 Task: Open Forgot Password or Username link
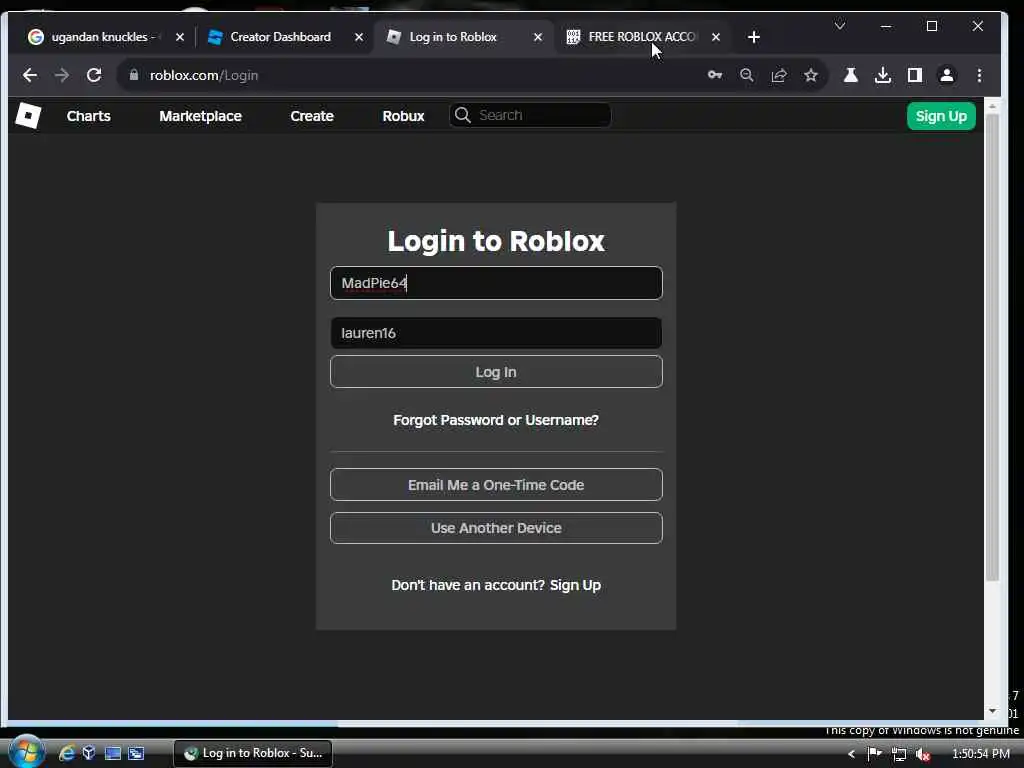pyautogui.click(x=496, y=420)
